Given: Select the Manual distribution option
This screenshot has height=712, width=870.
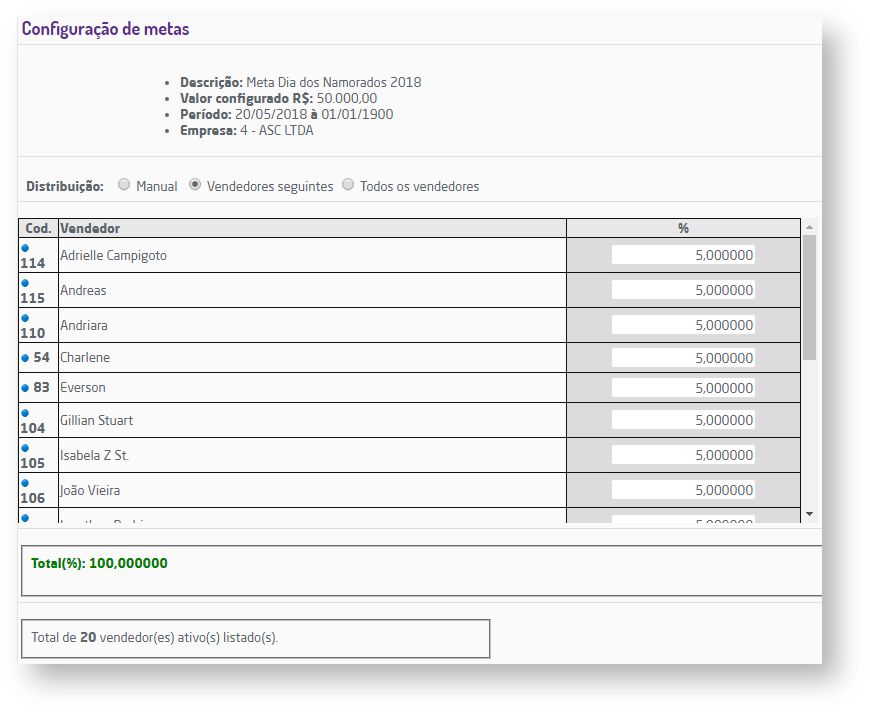Looking at the screenshot, I should click(x=124, y=185).
